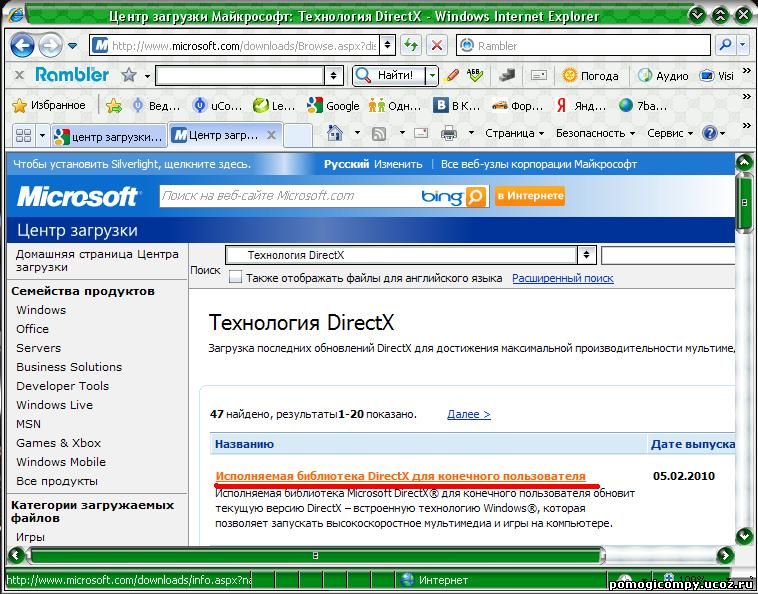Click the blue help question mark icon
758x594 pixels.
(x=710, y=133)
